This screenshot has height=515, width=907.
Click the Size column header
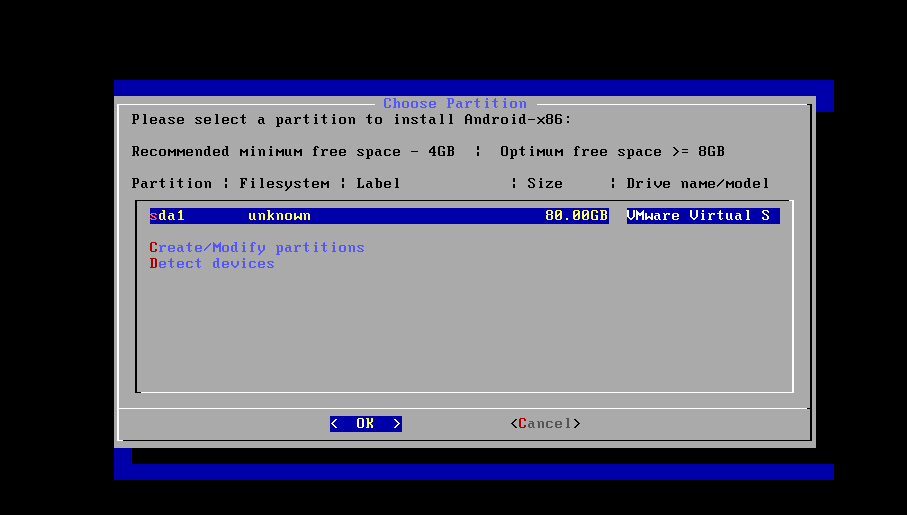[545, 183]
